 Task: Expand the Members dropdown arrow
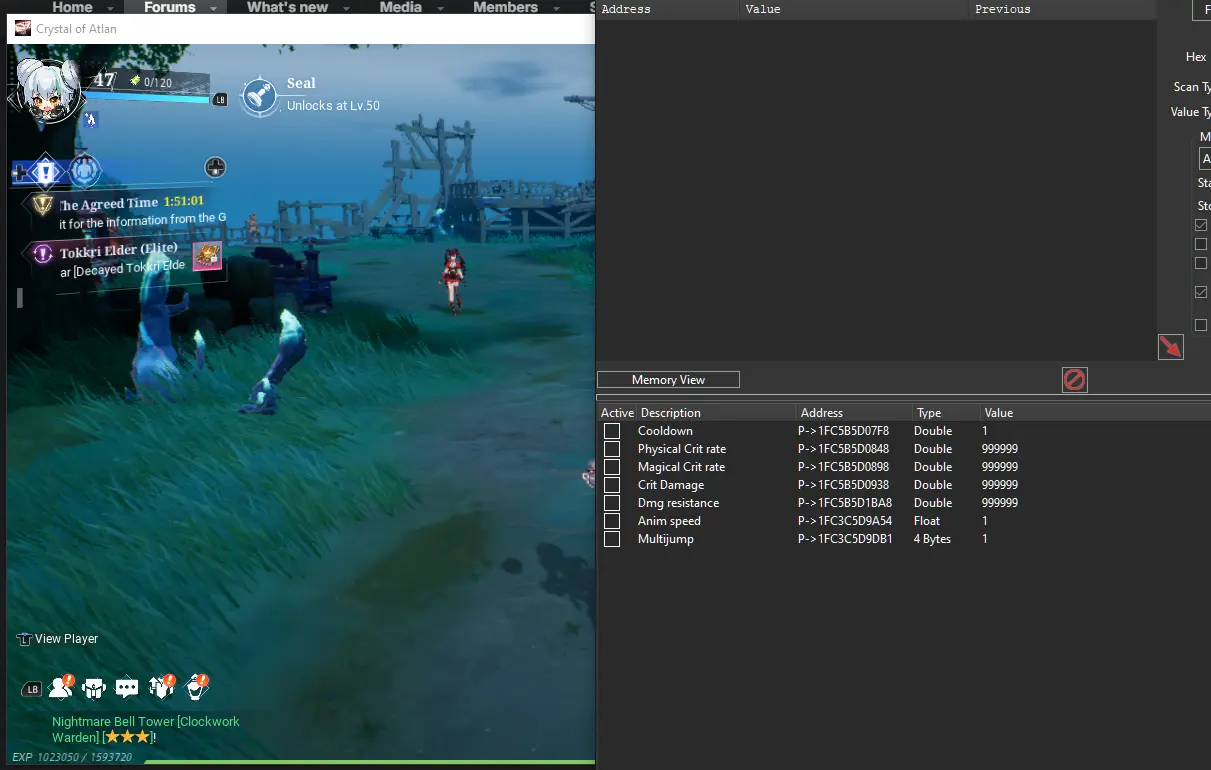click(557, 8)
